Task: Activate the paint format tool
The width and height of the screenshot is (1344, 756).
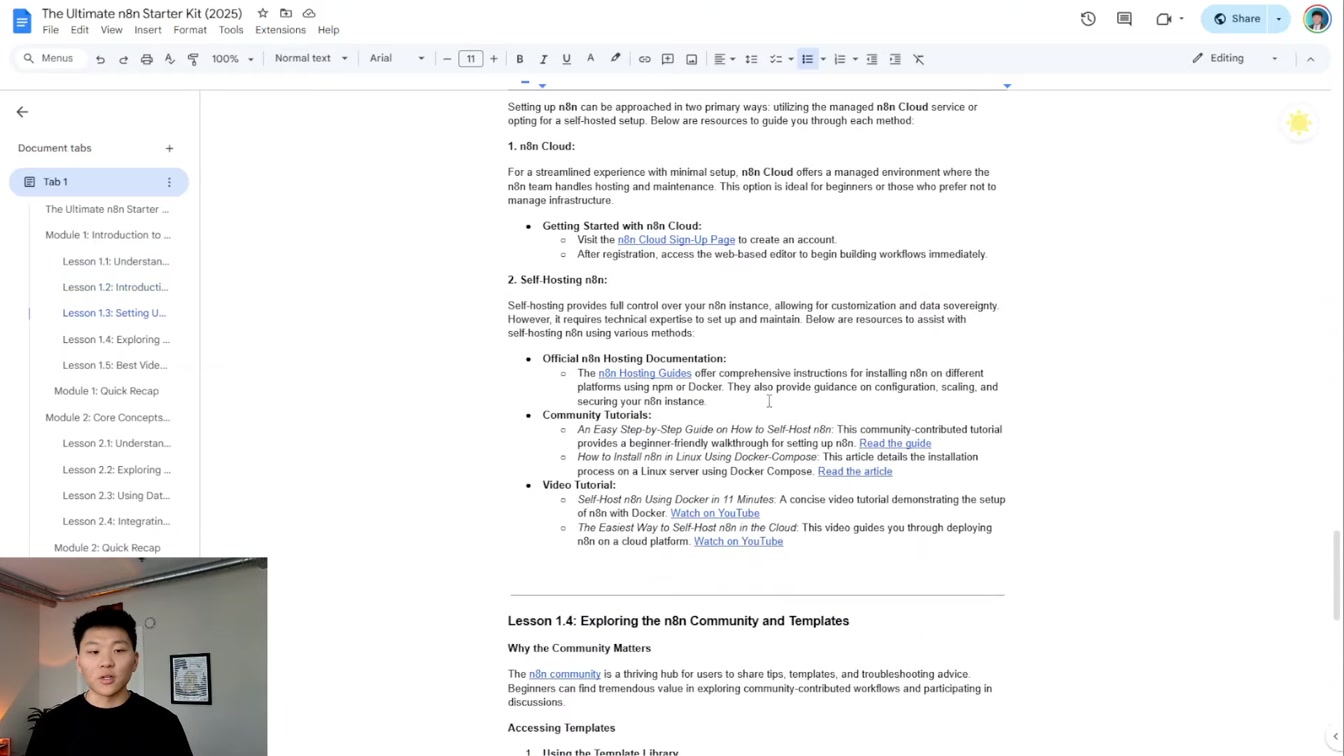Action: coord(193,59)
